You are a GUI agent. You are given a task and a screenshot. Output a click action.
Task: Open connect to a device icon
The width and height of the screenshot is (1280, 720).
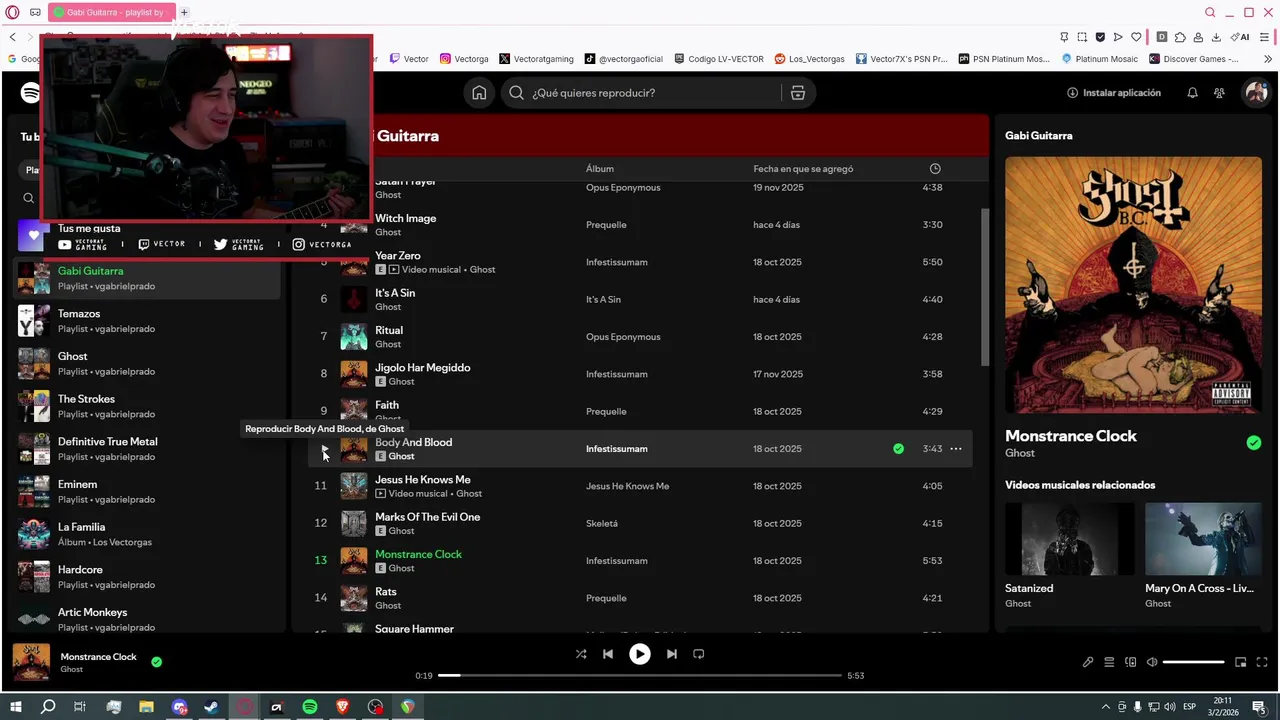point(1131,662)
